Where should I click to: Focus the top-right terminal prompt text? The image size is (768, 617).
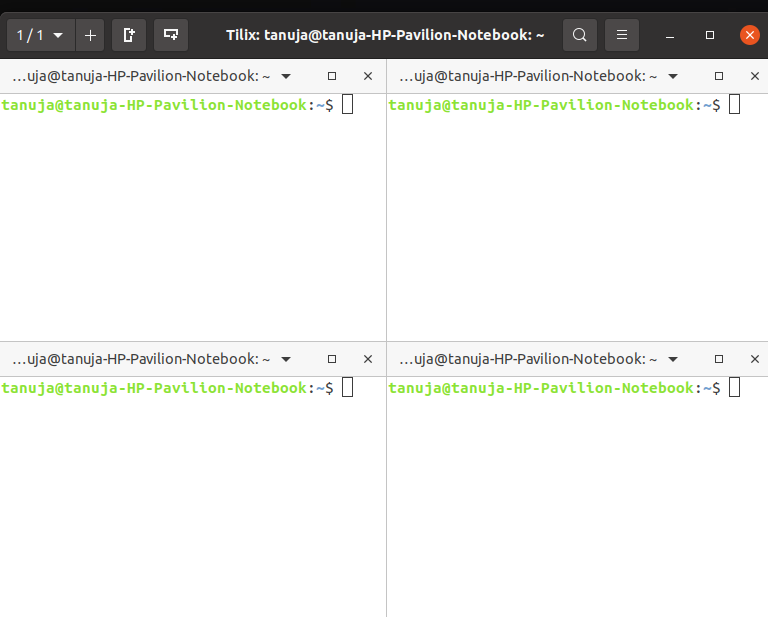tap(554, 105)
